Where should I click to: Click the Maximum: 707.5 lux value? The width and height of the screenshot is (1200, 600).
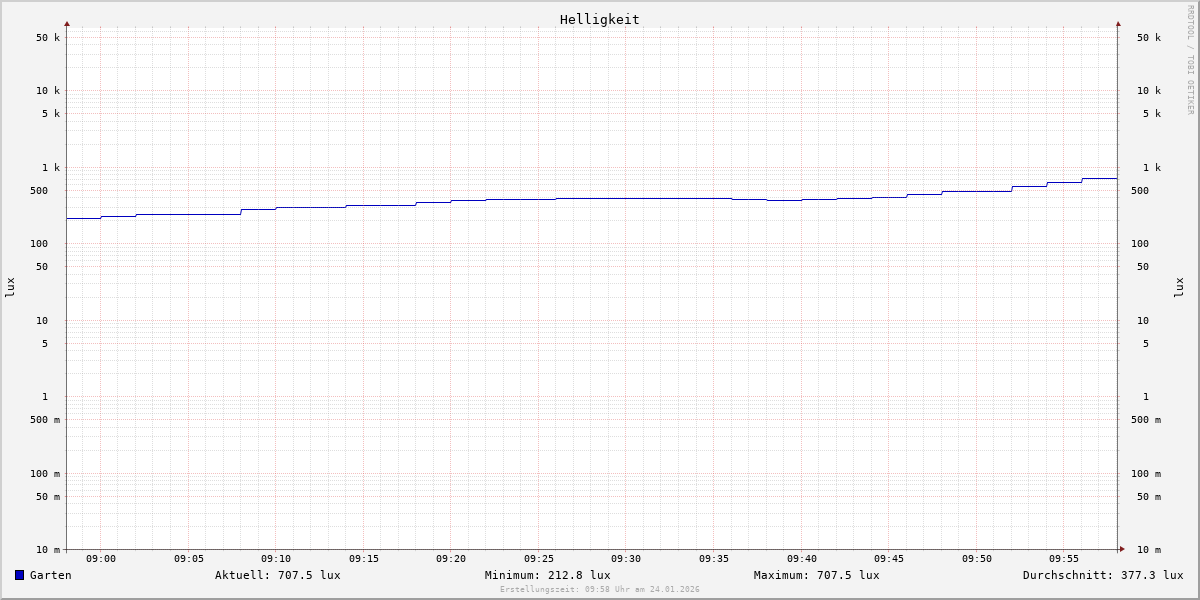(x=816, y=575)
